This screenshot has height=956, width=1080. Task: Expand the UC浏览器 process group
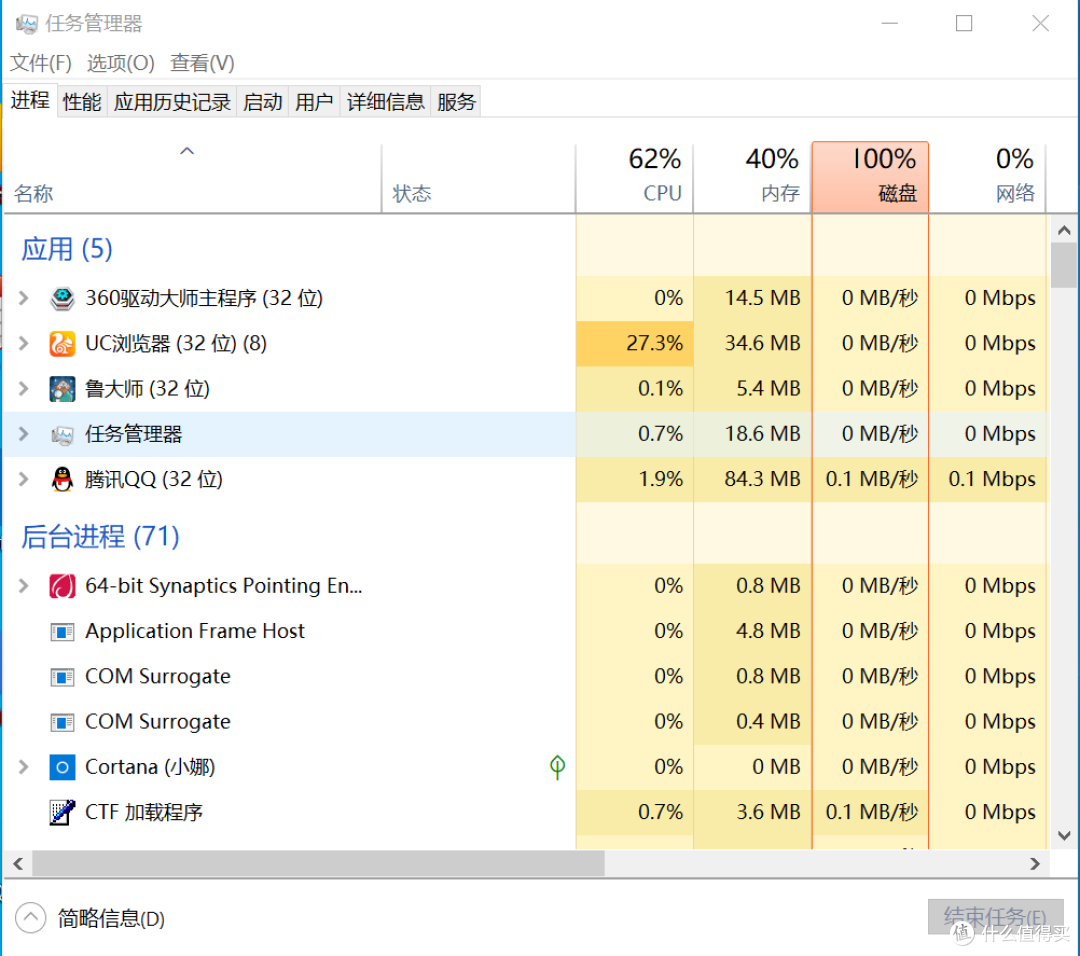coord(23,343)
